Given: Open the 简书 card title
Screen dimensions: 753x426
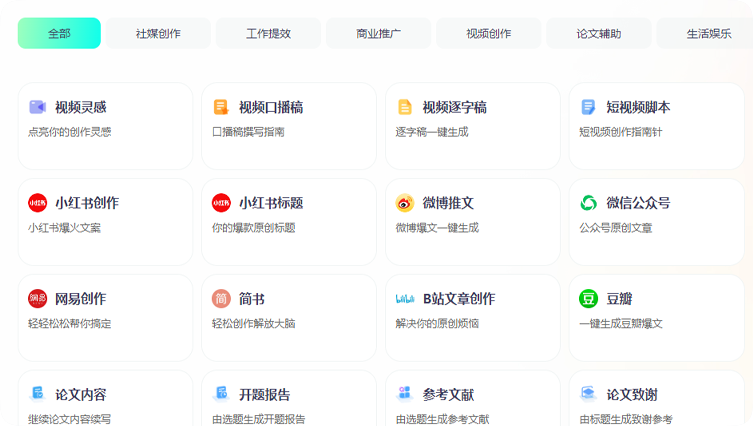Looking at the screenshot, I should point(252,299).
